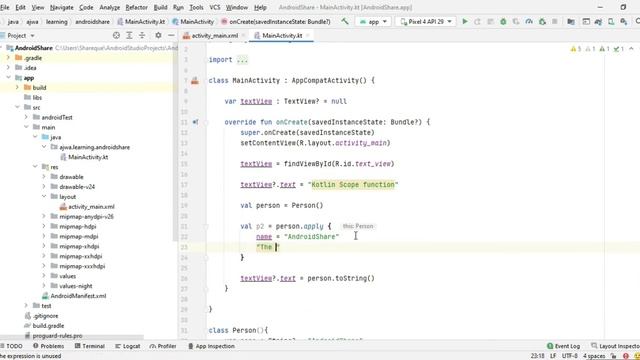Click Apply Changes and Restart Activity icon

478,21
